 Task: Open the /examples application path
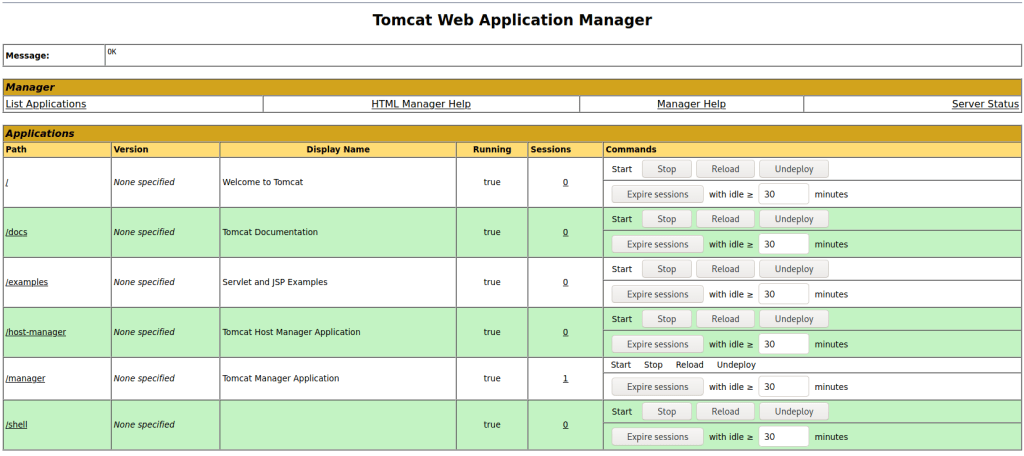26,282
